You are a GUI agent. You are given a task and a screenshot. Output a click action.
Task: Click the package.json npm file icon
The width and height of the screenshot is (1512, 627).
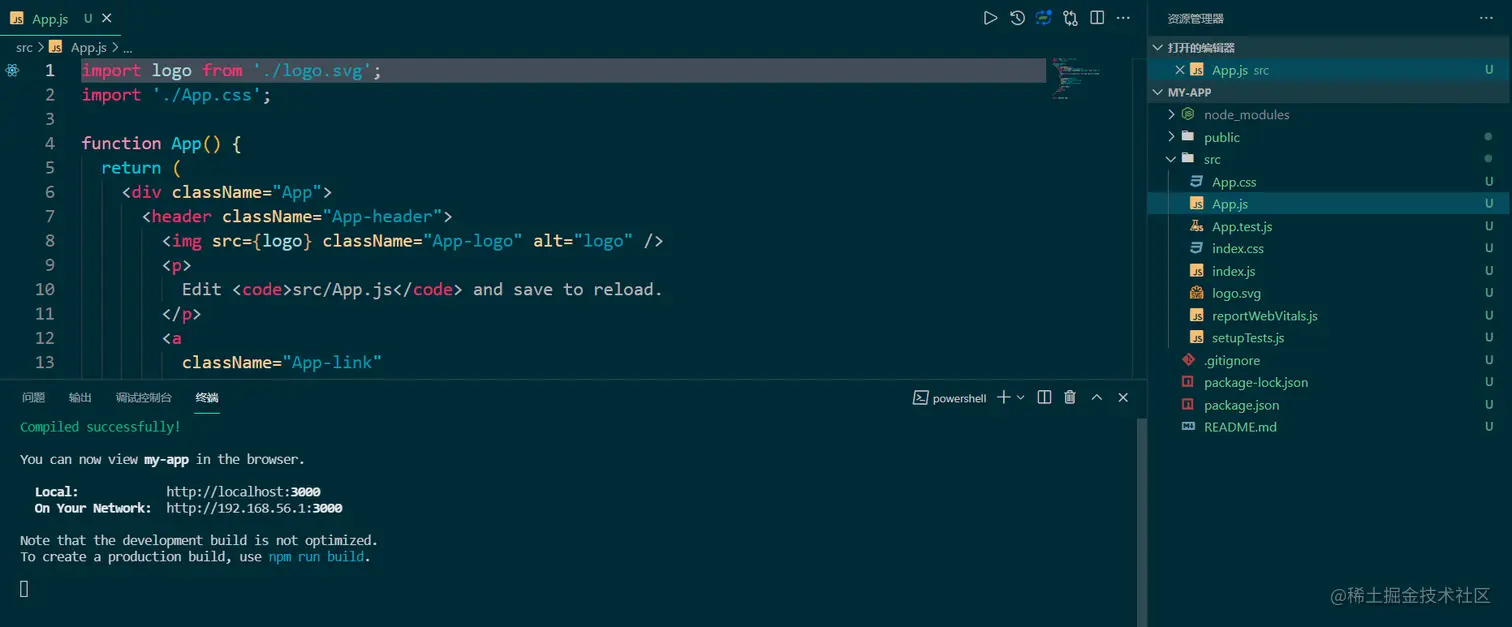(1188, 404)
